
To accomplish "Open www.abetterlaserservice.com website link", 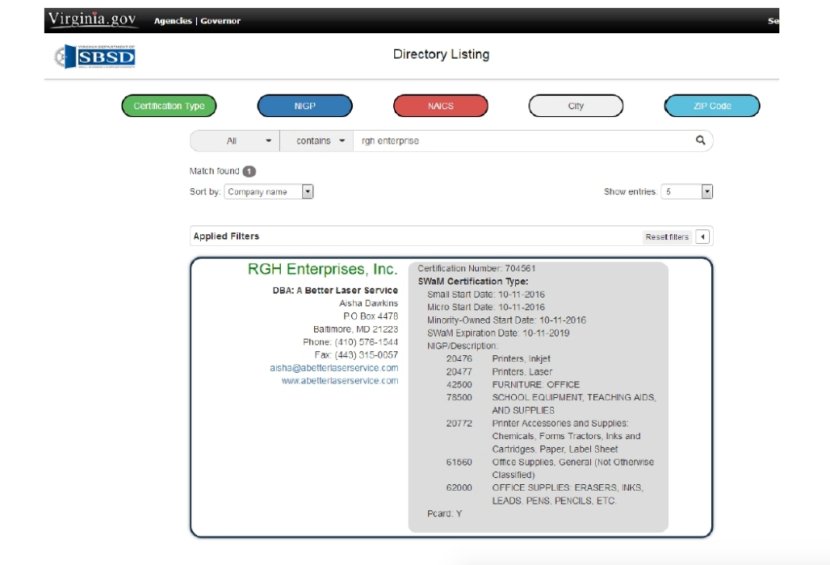I will 340,381.
